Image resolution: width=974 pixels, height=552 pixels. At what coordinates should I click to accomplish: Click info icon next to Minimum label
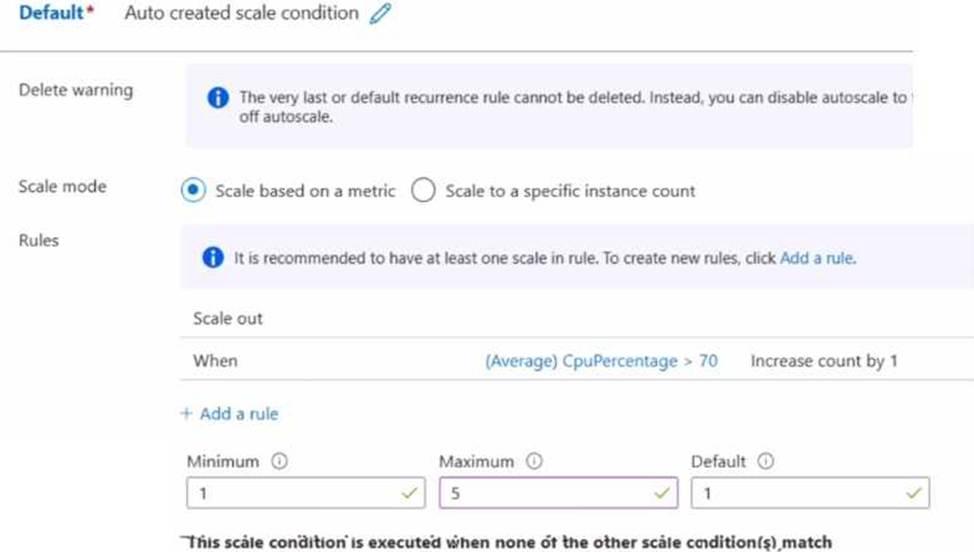click(280, 462)
